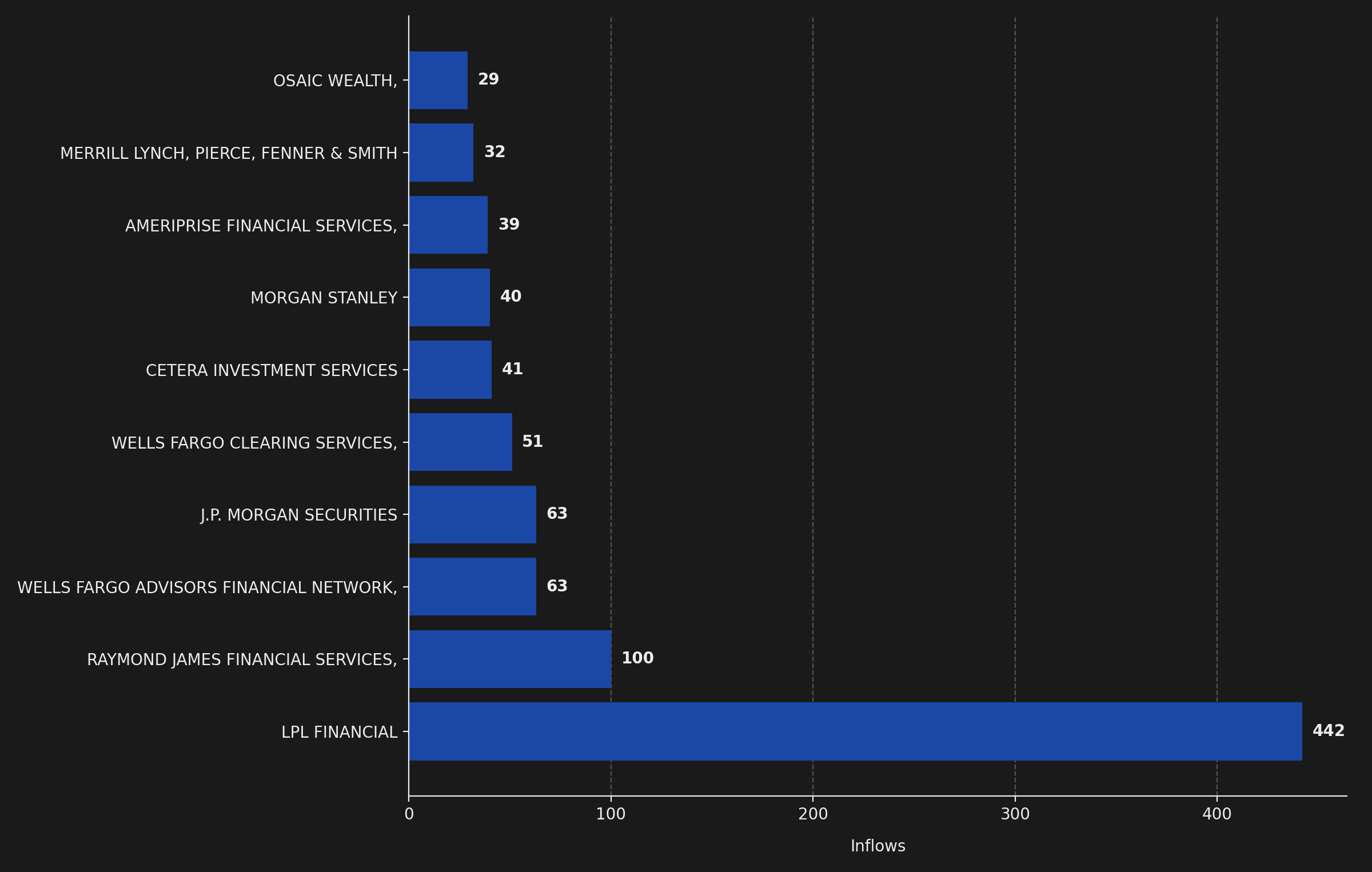The width and height of the screenshot is (1372, 872).
Task: Select the value label 39
Action: tap(509, 225)
